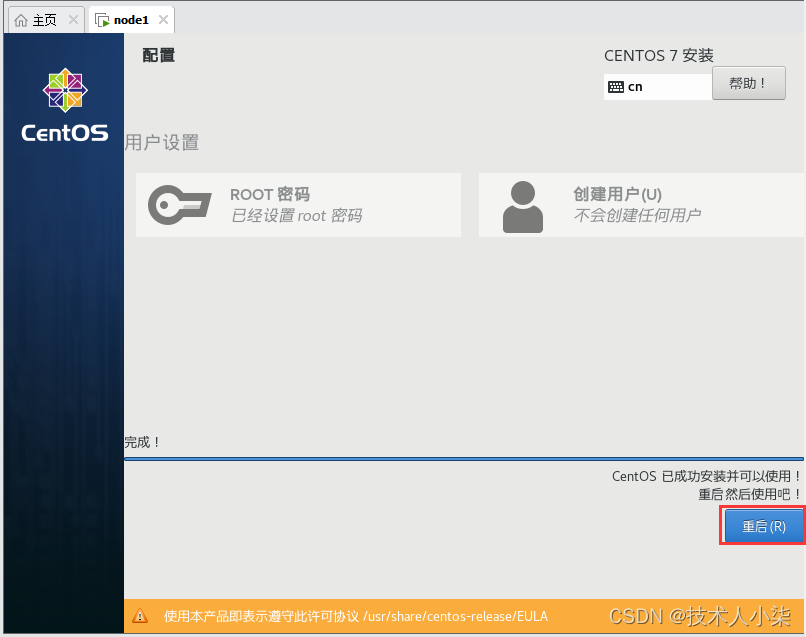Image resolution: width=806 pixels, height=637 pixels.
Task: Click the CentOS 已成功安装并可以使用！ message
Action: (706, 476)
